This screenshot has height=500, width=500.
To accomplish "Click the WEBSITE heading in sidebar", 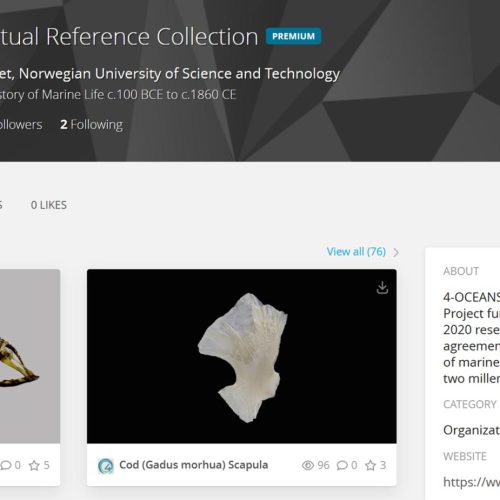I will 465,456.
